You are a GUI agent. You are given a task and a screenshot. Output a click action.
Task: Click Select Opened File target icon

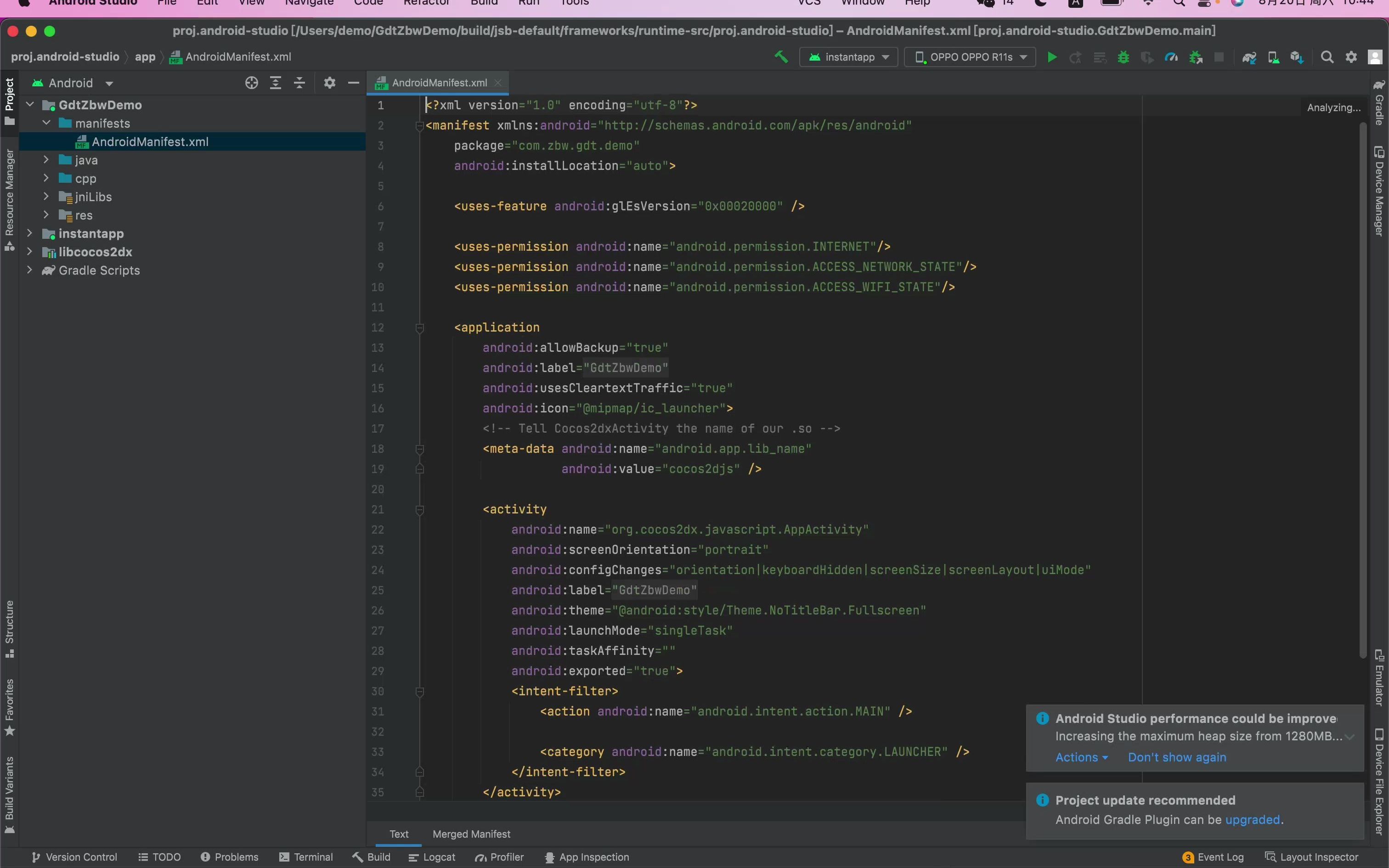251,83
